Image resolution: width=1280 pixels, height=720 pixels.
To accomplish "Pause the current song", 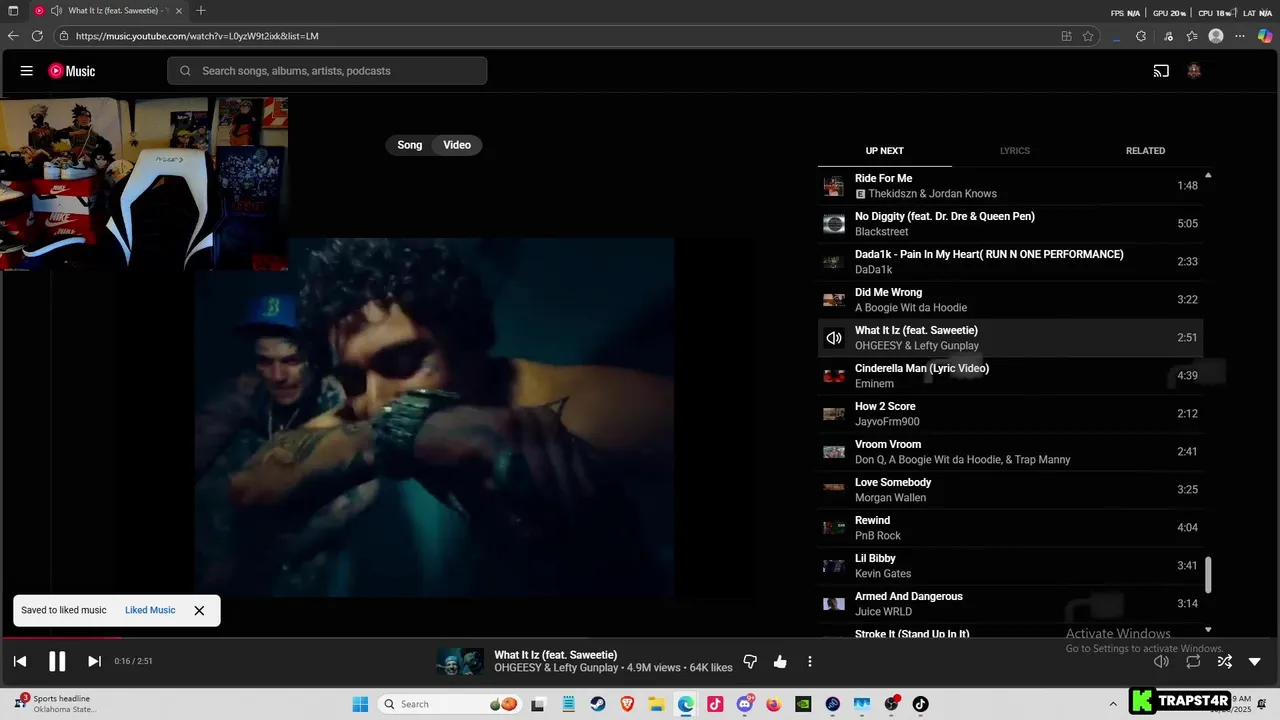I will pyautogui.click(x=57, y=661).
